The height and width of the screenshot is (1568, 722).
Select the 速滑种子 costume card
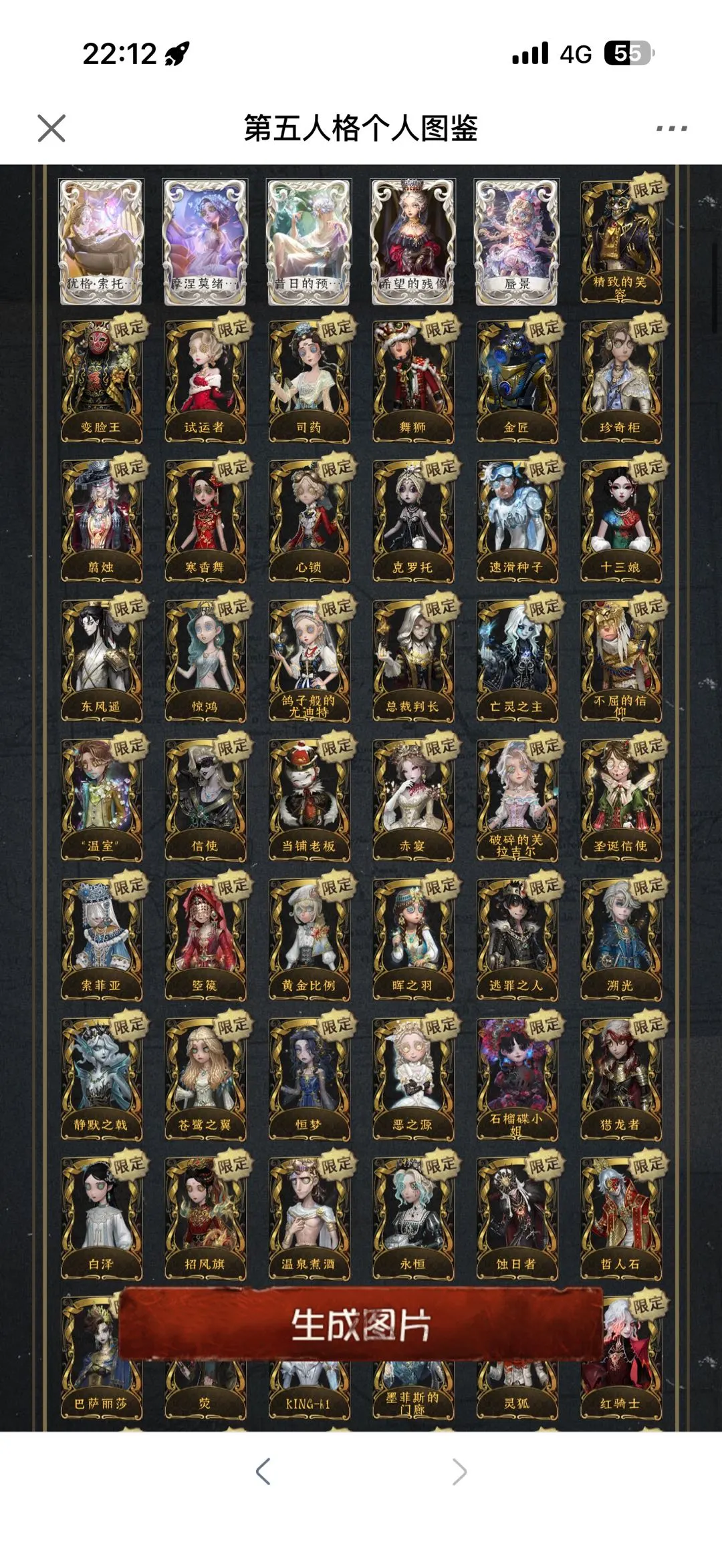(x=516, y=521)
